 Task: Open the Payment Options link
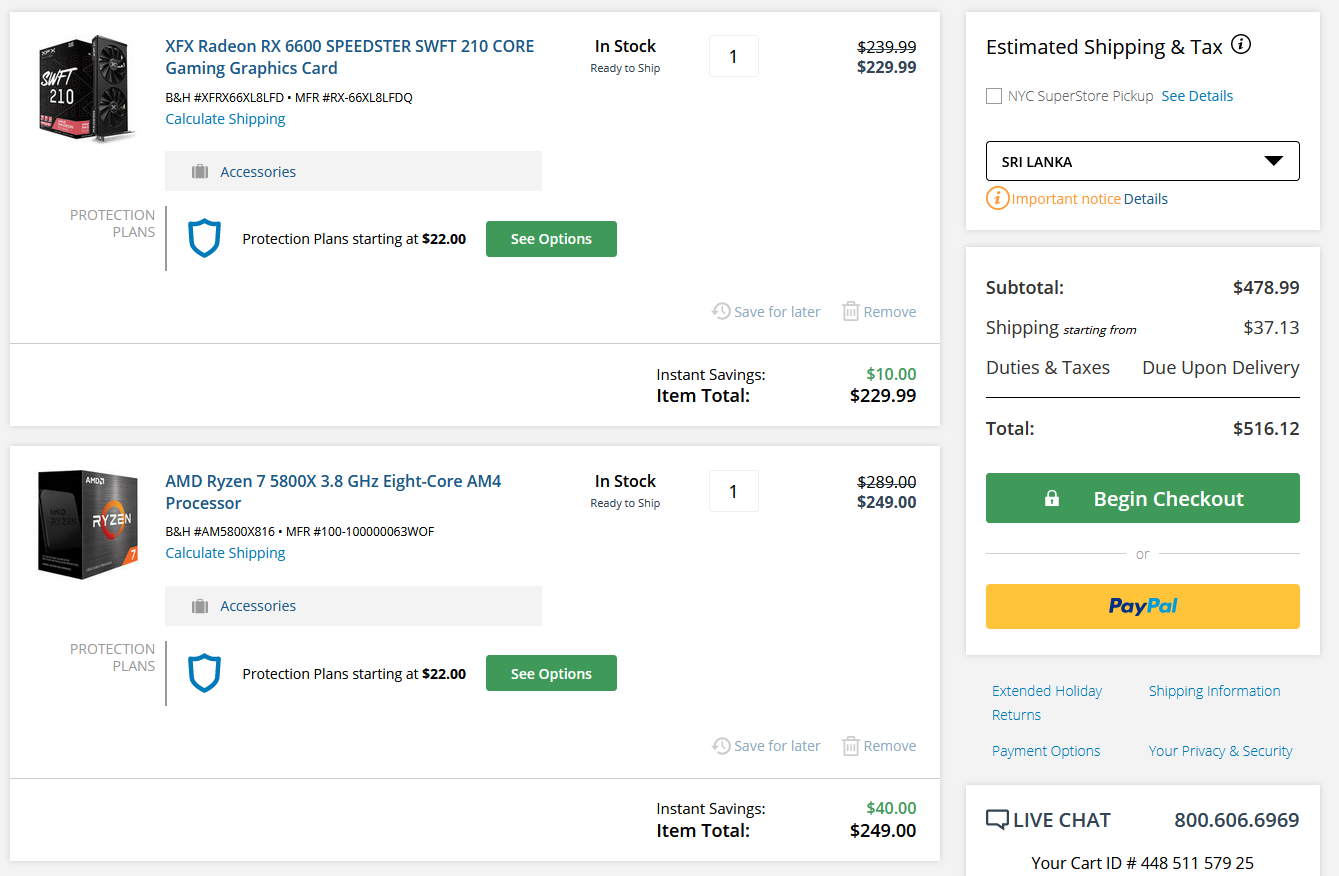click(x=1046, y=751)
